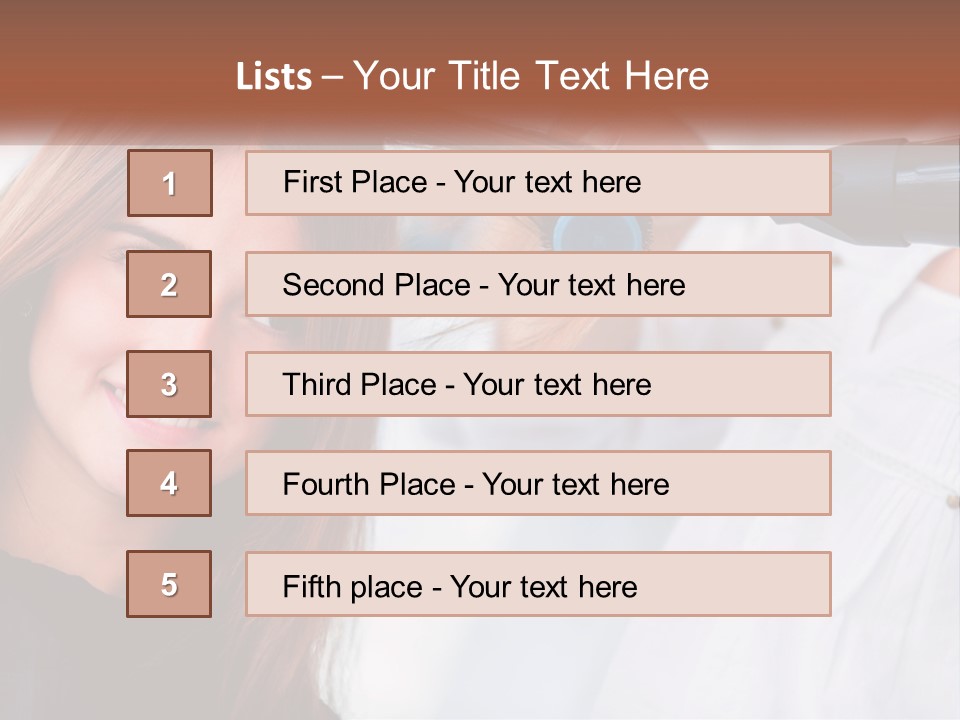960x720 pixels.
Task: Click the bold word Lists in title
Action: 274,77
